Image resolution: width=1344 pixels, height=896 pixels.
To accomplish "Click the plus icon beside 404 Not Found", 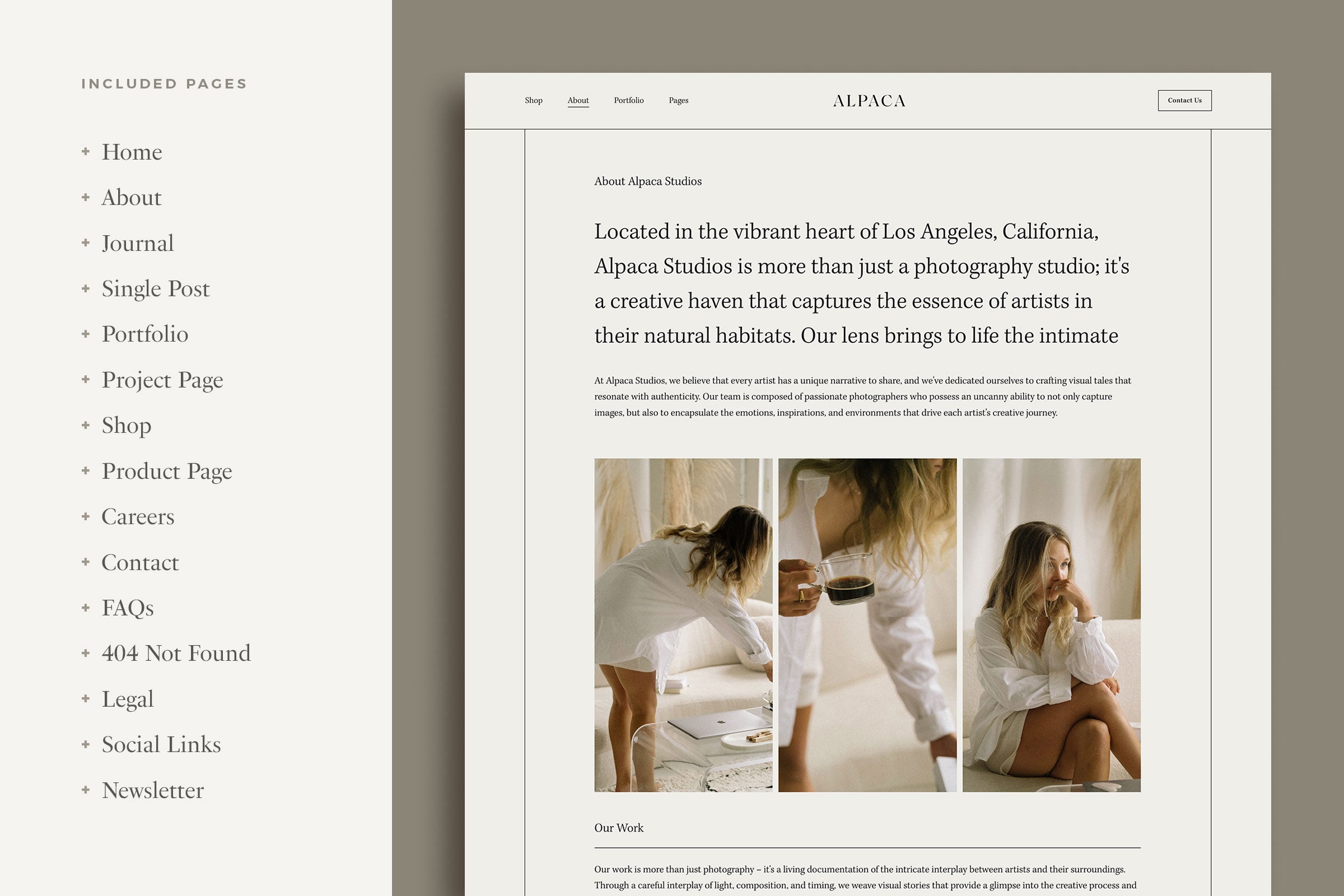I will point(86,653).
